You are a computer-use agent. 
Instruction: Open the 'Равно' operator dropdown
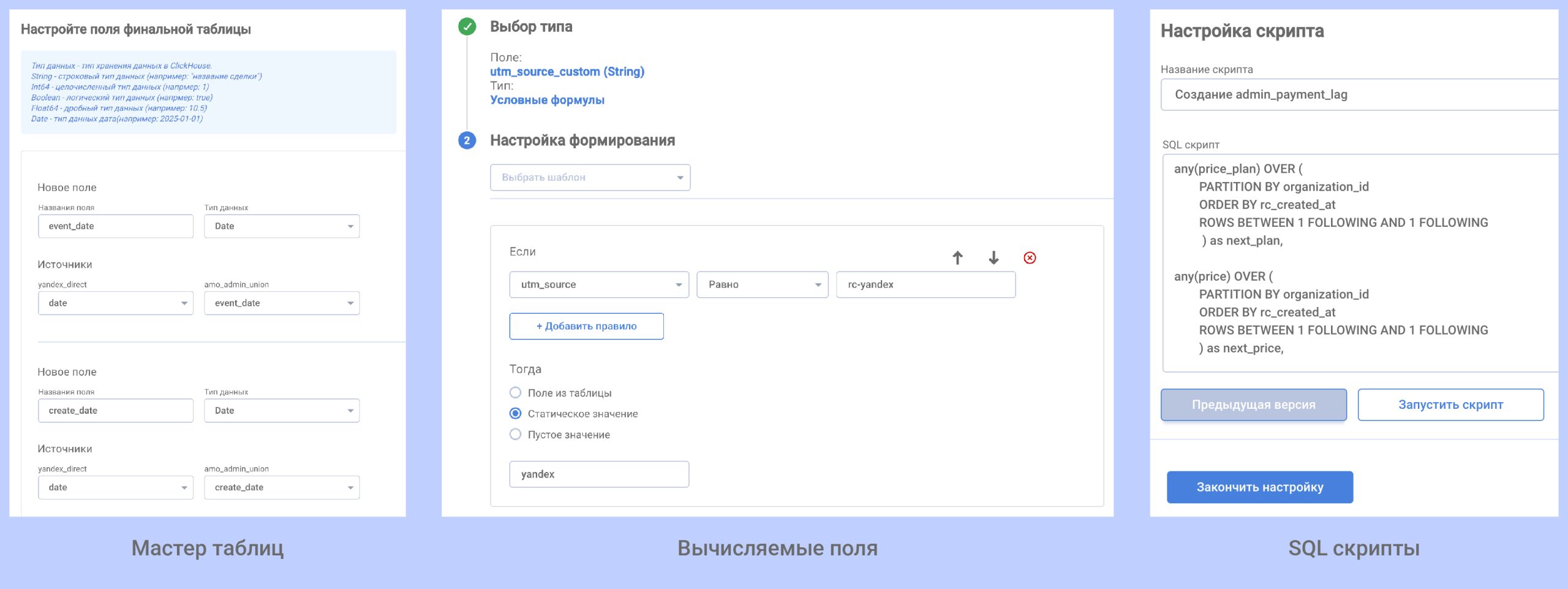pos(762,285)
